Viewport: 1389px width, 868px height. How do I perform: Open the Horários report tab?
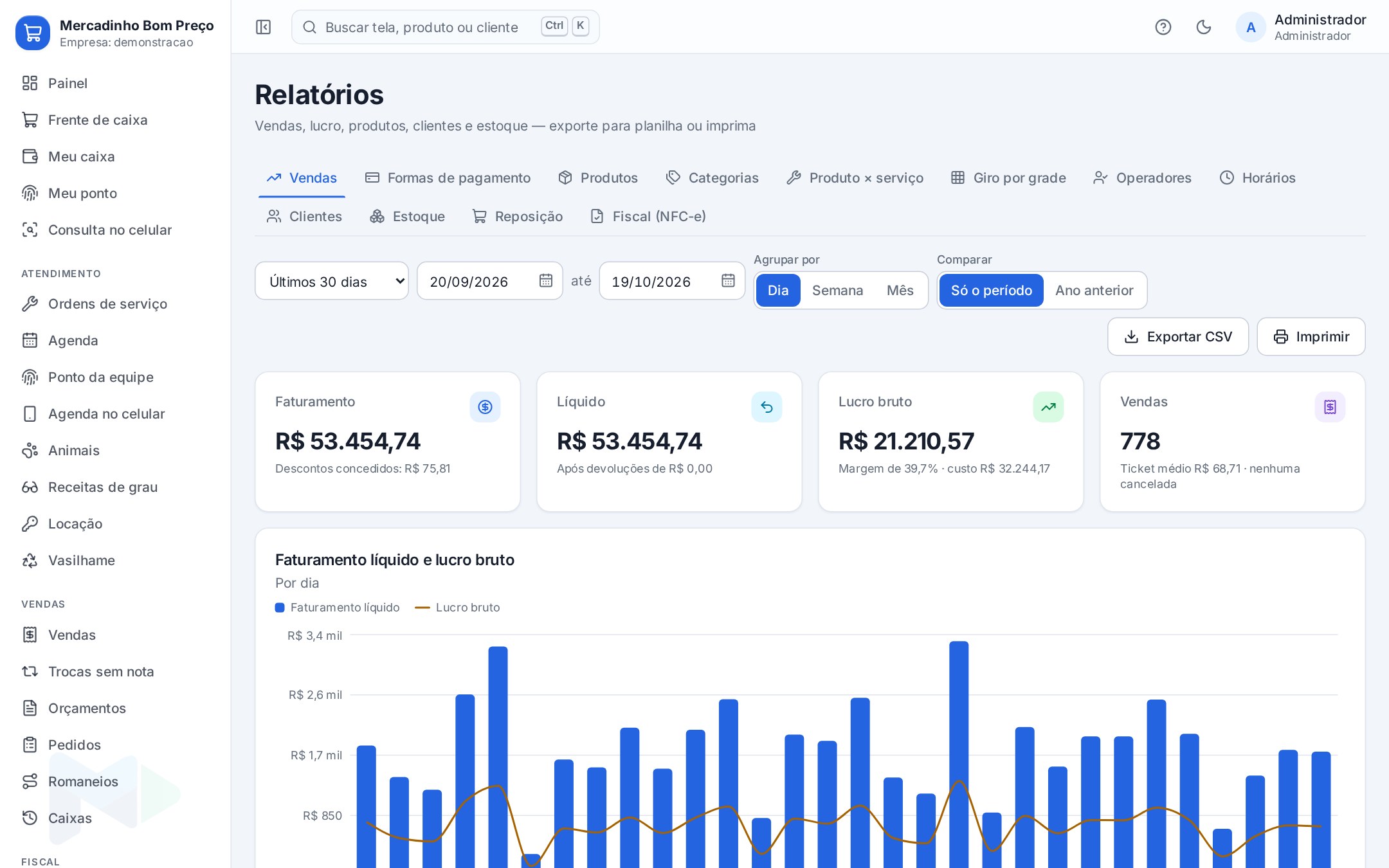pos(1257,177)
